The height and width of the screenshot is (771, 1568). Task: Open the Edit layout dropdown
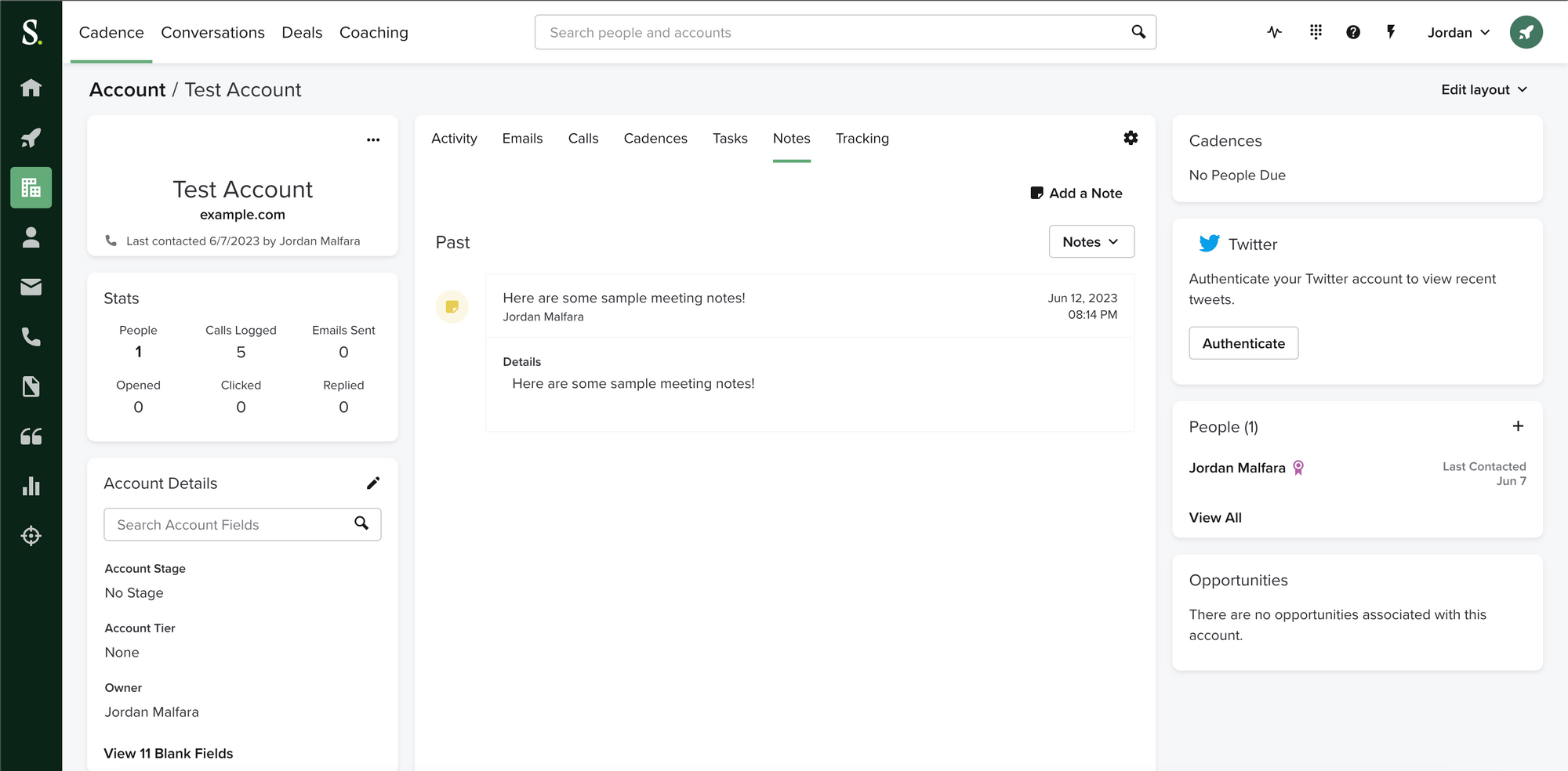[x=1483, y=89]
